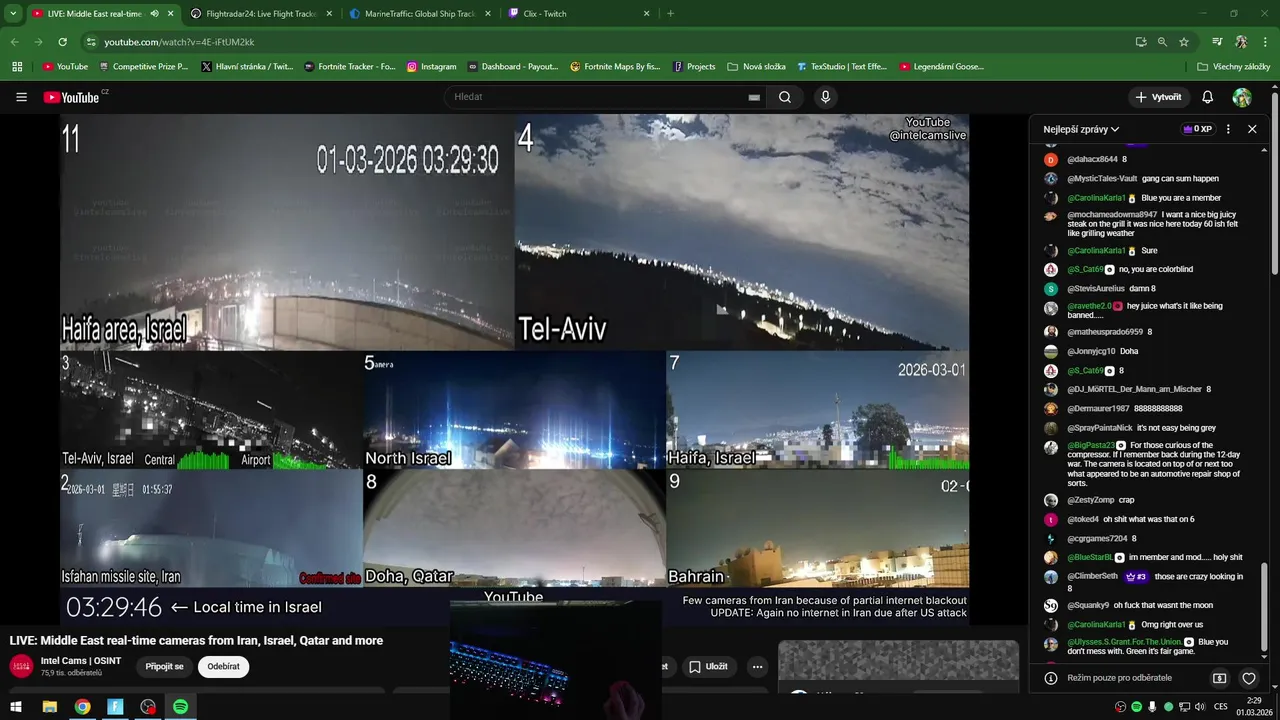1280x720 pixels.
Task: Open more video actions menu
Action: point(757,666)
